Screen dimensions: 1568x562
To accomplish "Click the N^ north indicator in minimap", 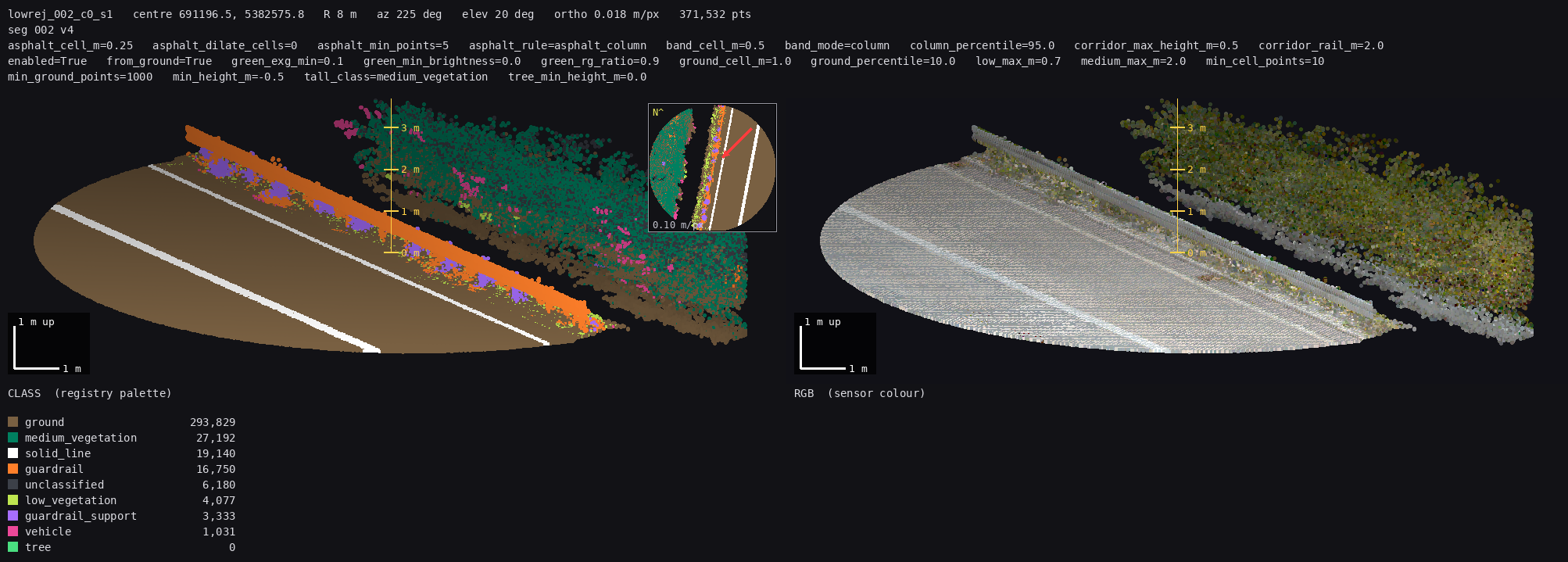I will [658, 113].
